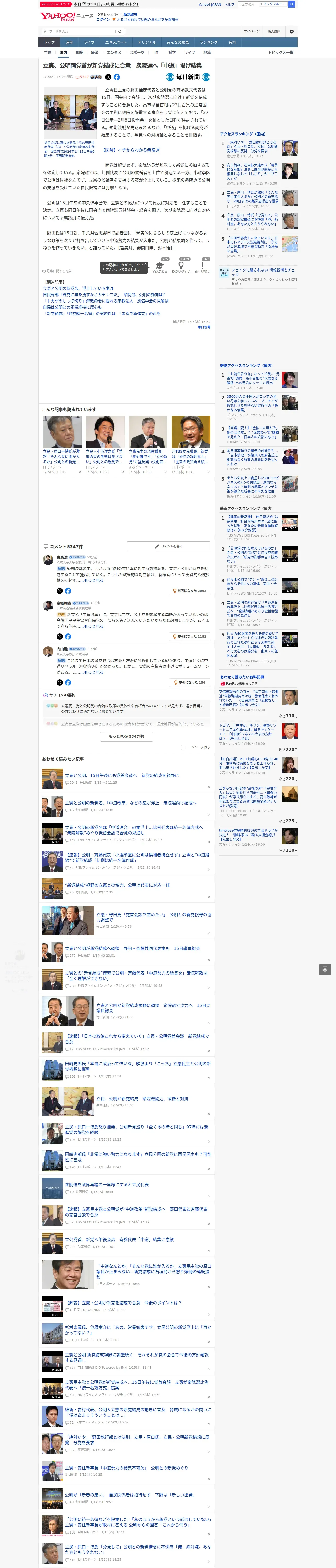The height and width of the screenshot is (1568, 336).
Task: Open 購入履歴 link
Action: [274, 32]
